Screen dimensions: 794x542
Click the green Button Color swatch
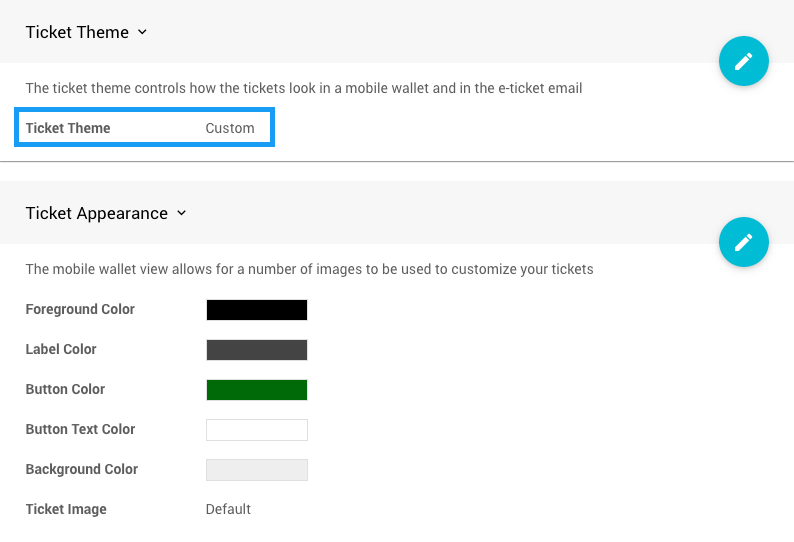(256, 390)
